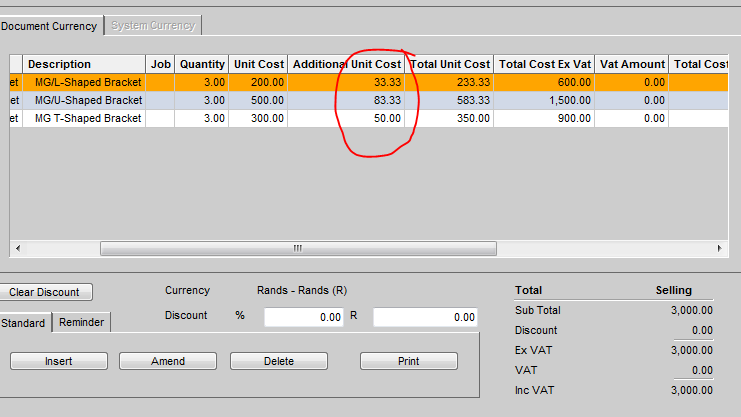Click the Amend button
The image size is (741, 417).
click(168, 361)
